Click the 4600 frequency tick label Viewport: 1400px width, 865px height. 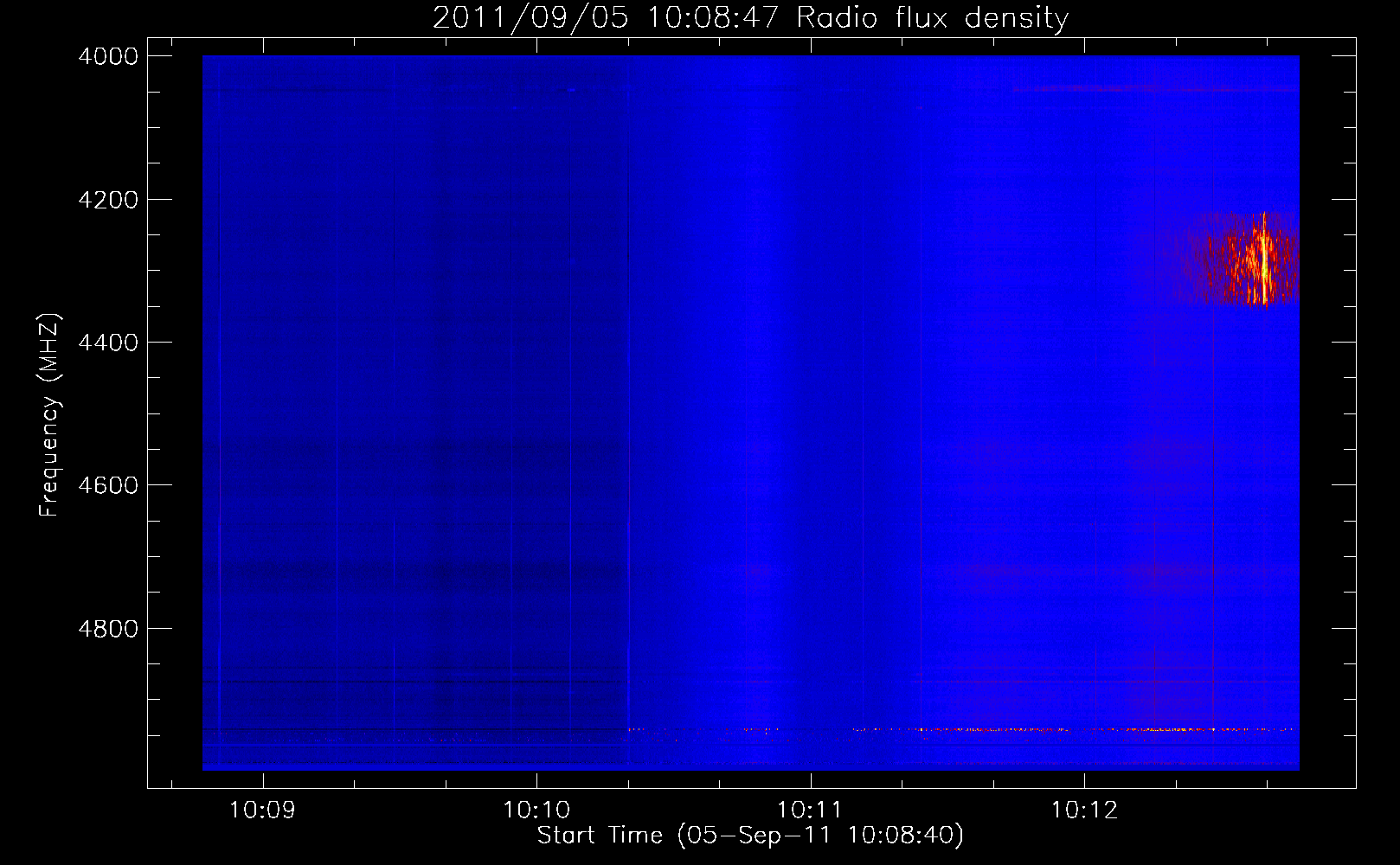click(108, 485)
